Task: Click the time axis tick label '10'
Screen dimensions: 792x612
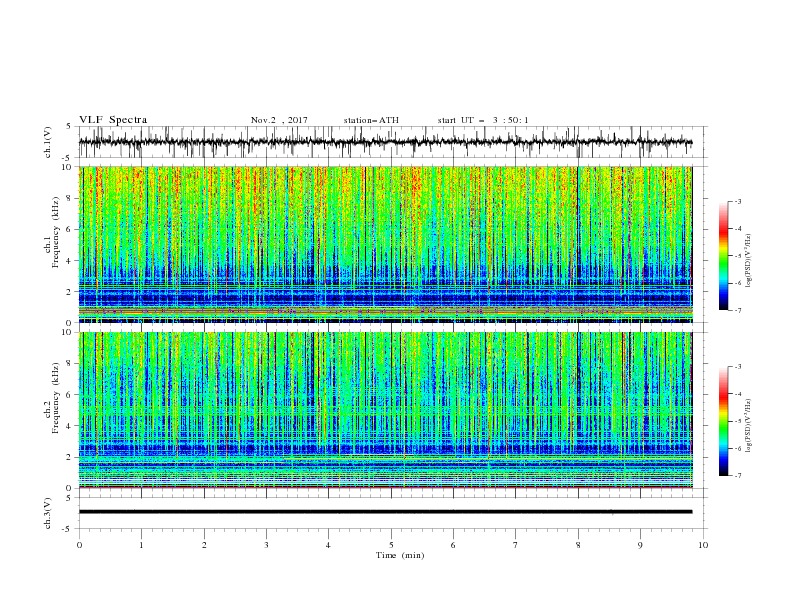Action: (x=703, y=545)
